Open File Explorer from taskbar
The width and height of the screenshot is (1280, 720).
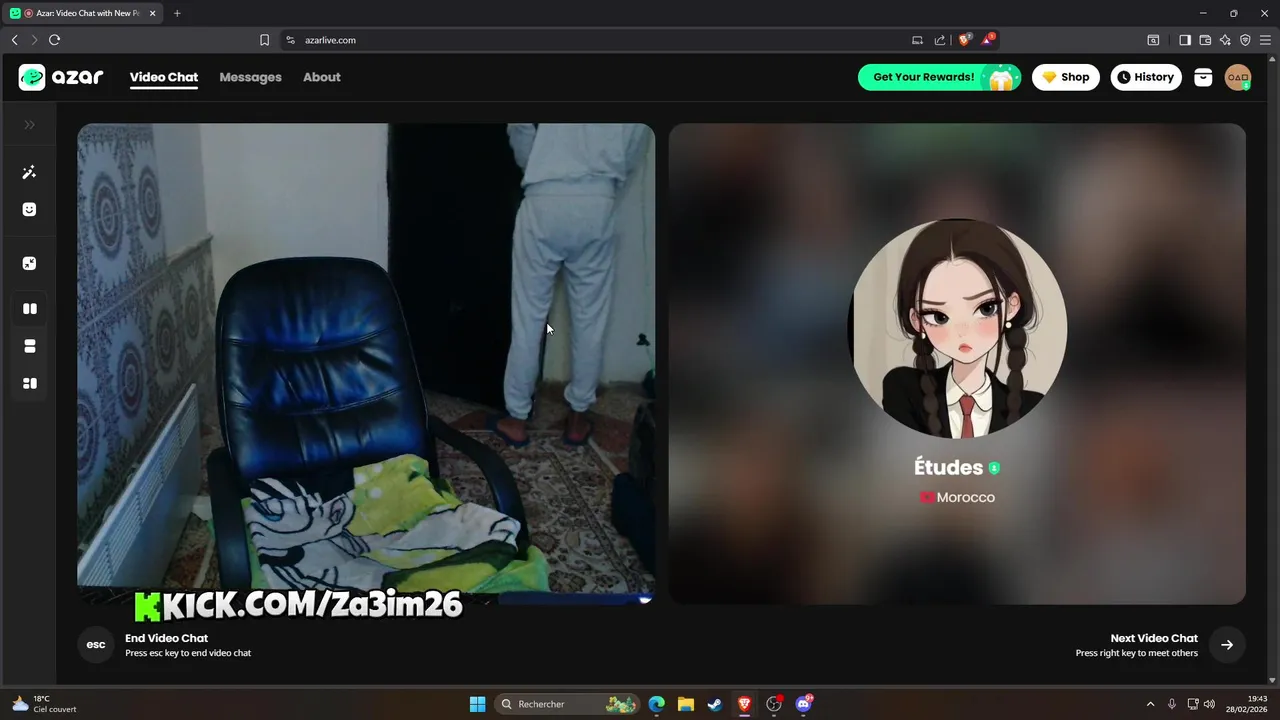[685, 704]
